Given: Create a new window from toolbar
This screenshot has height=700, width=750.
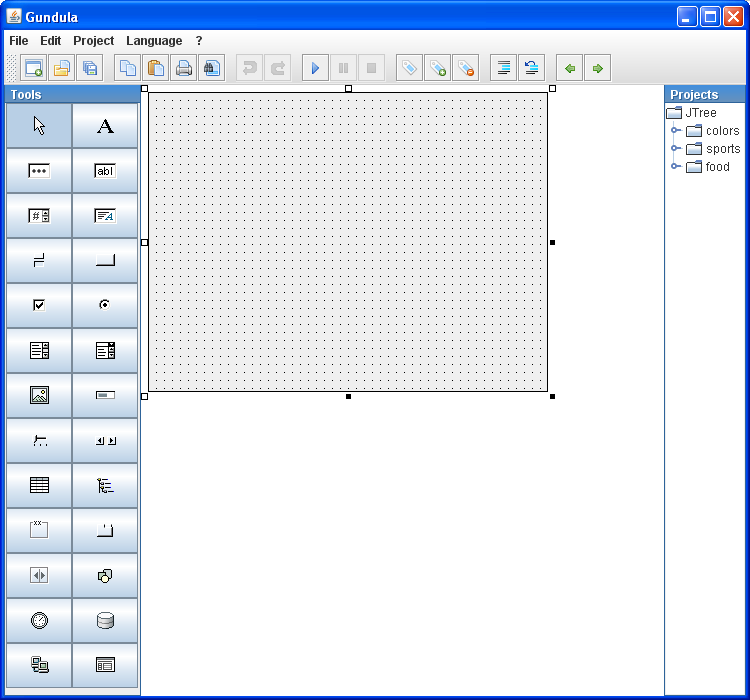Looking at the screenshot, I should coord(33,68).
